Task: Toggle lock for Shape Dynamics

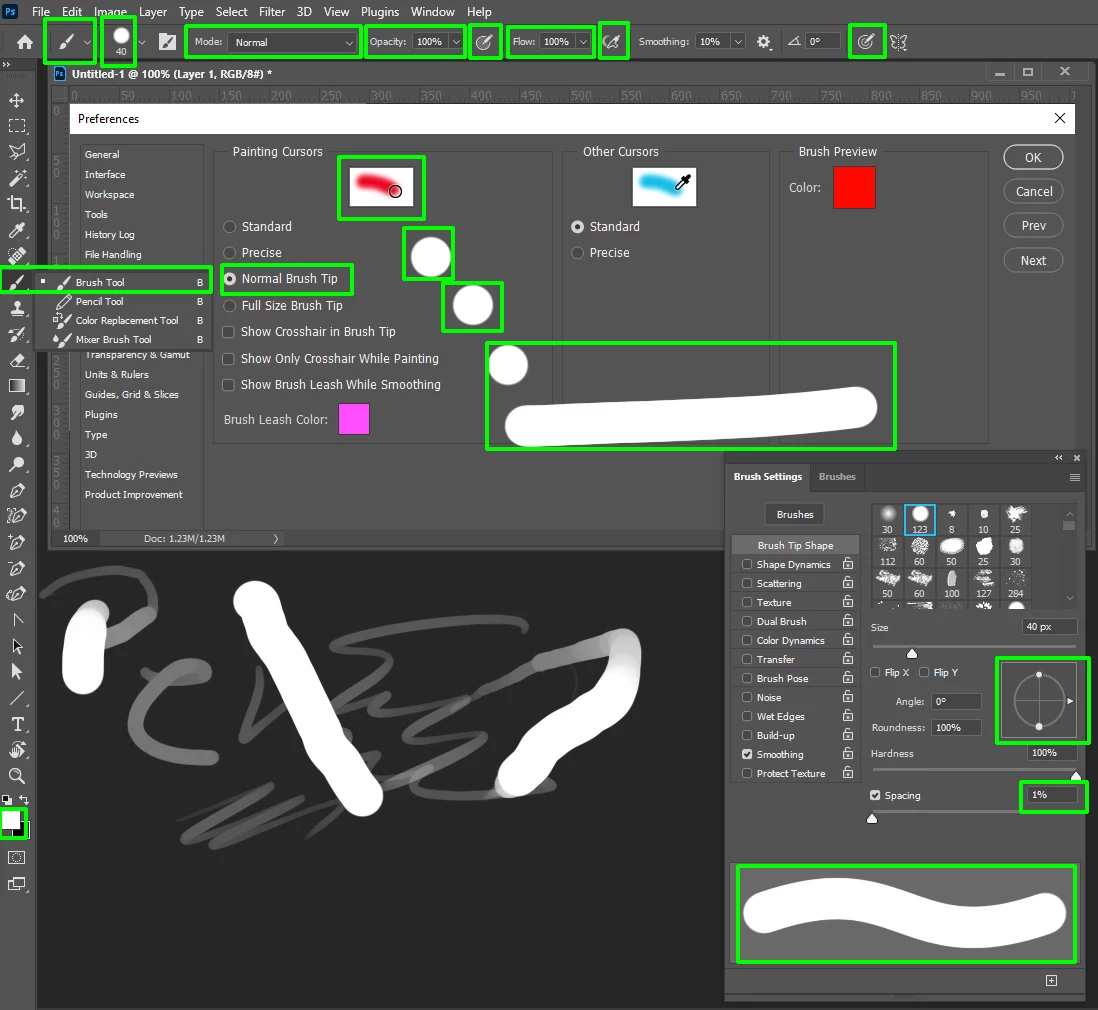Action: click(x=848, y=564)
